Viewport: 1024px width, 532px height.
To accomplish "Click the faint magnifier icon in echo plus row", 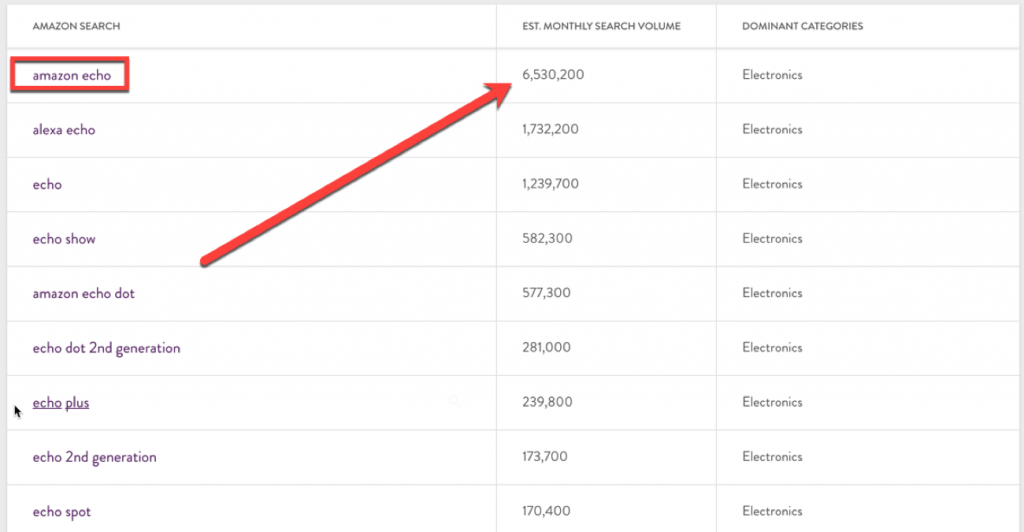I will (454, 401).
